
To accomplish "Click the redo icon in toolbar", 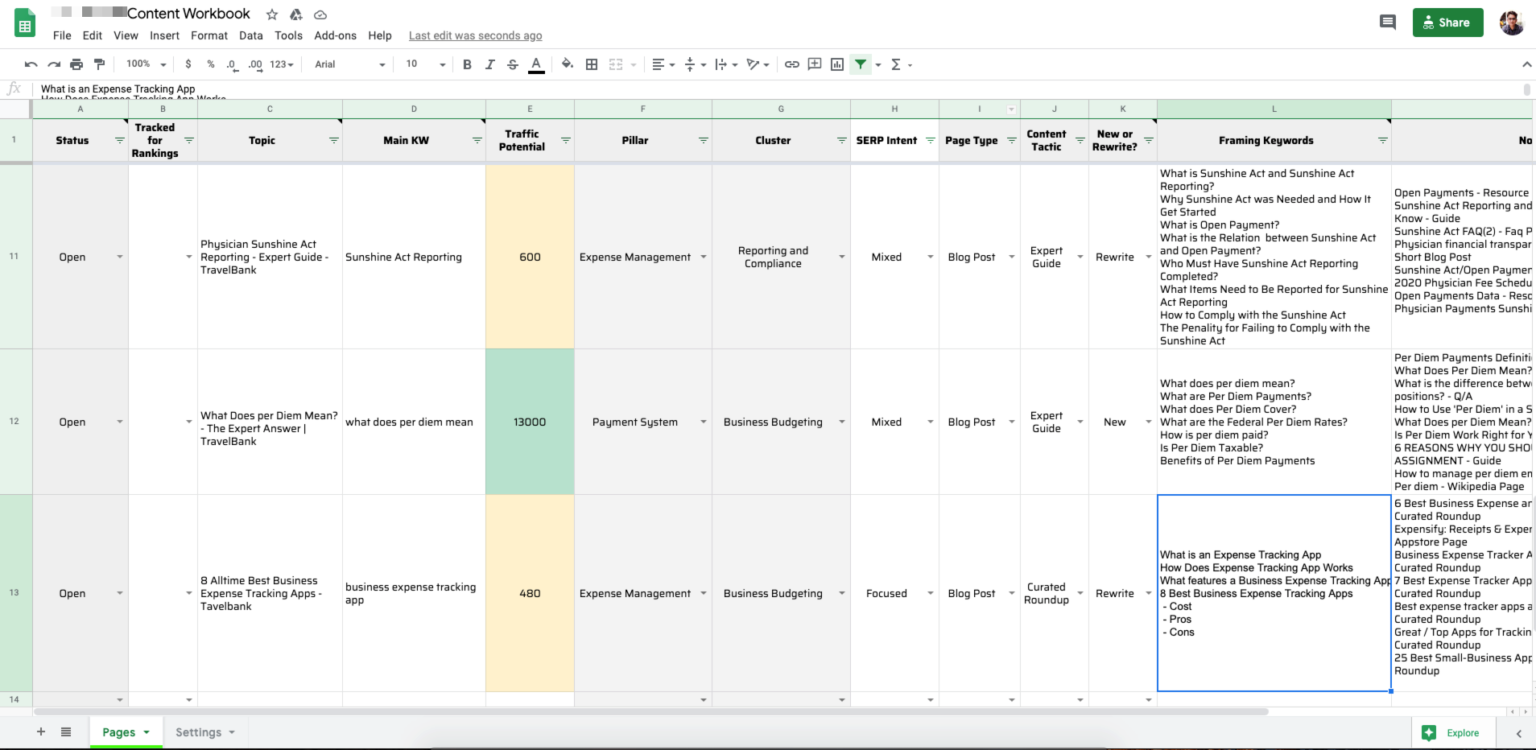I will click(54, 64).
